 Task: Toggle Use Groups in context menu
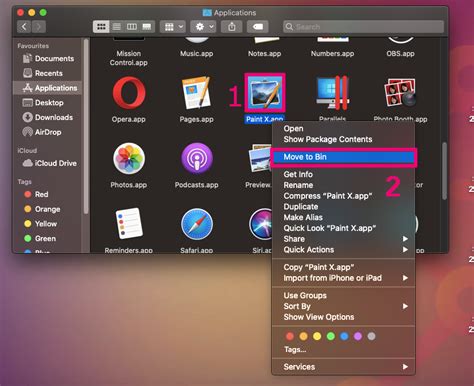pyautogui.click(x=343, y=296)
